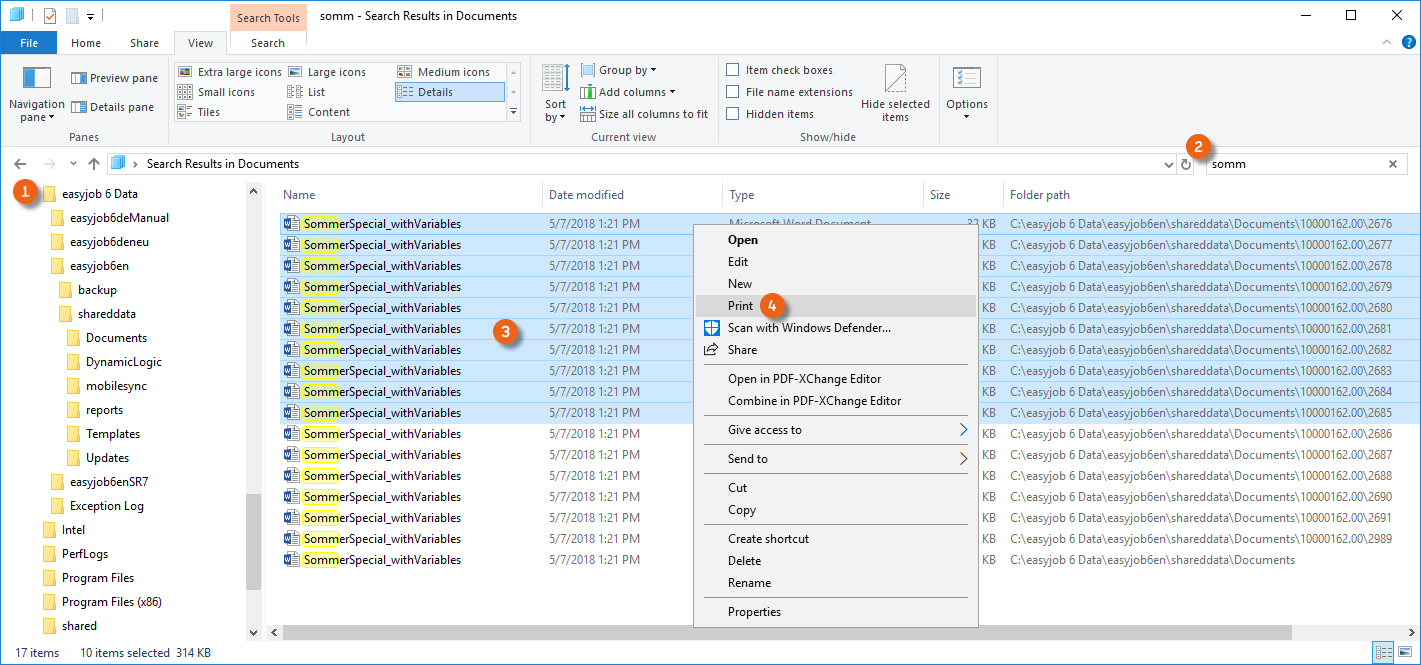Click the Up arrow navigation button
Viewport: 1421px width, 665px height.
click(x=93, y=164)
